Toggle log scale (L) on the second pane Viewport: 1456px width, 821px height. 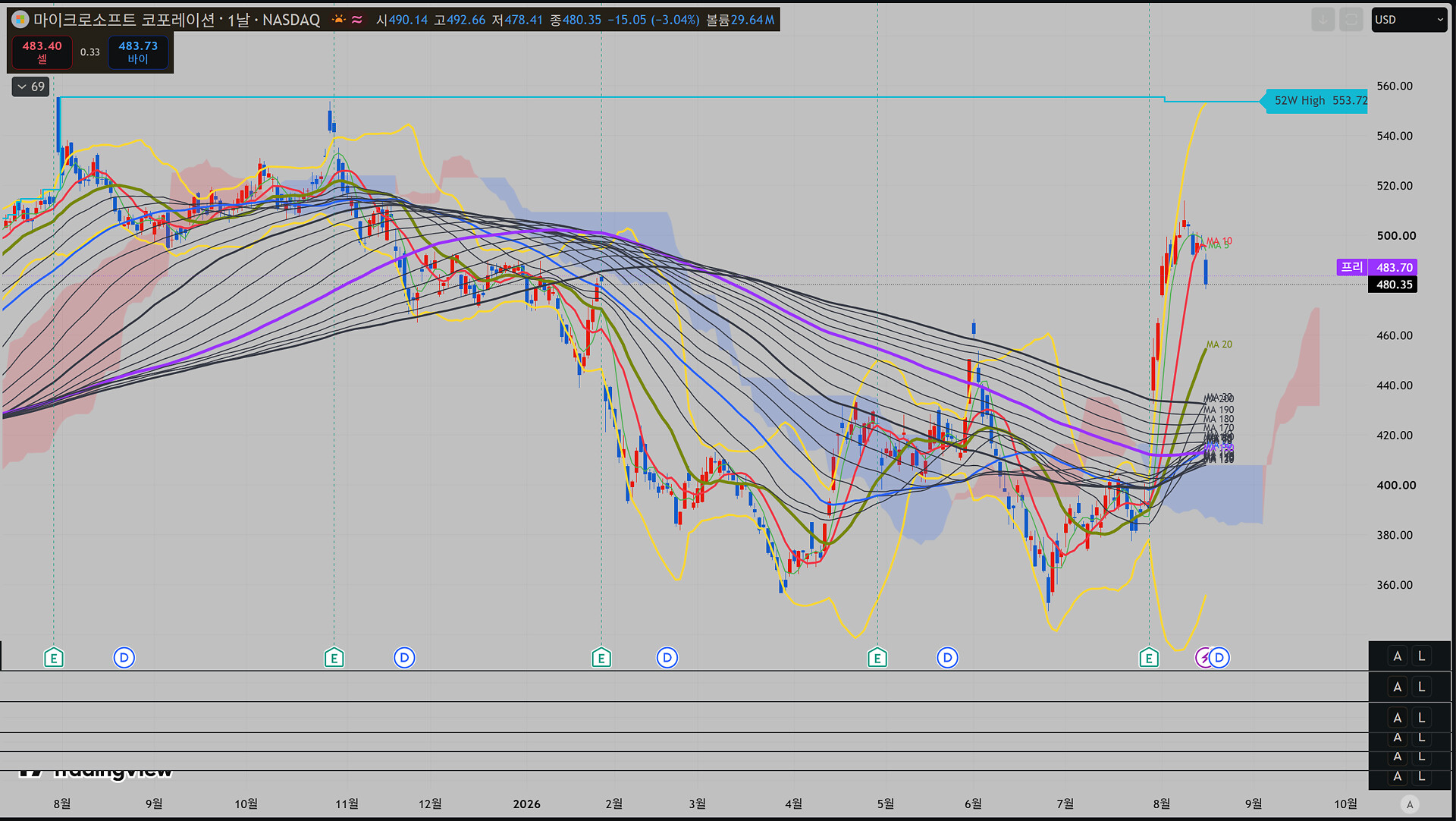click(x=1422, y=687)
